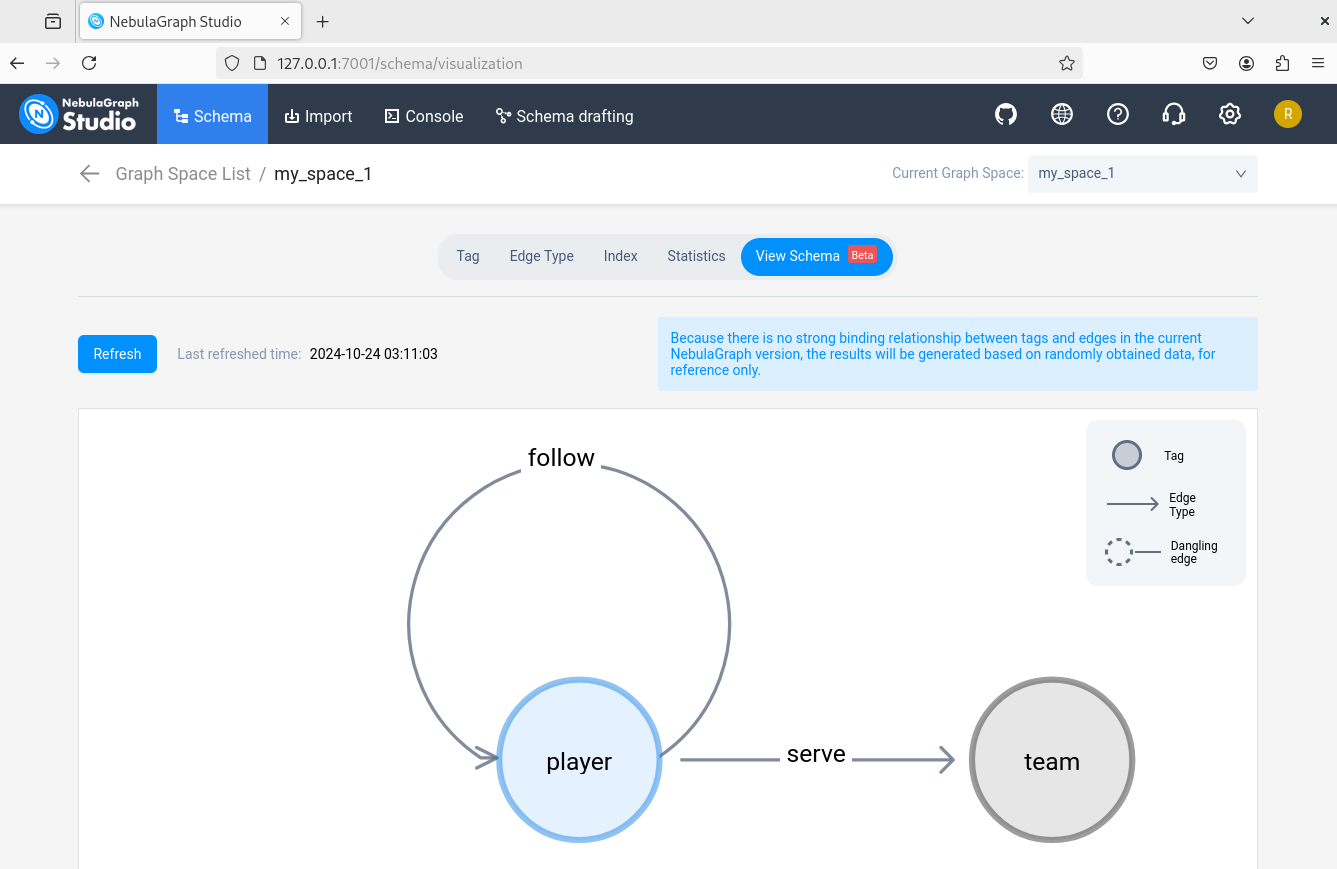1337x869 pixels.
Task: Click the site shield icon in address bar
Action: [232, 63]
